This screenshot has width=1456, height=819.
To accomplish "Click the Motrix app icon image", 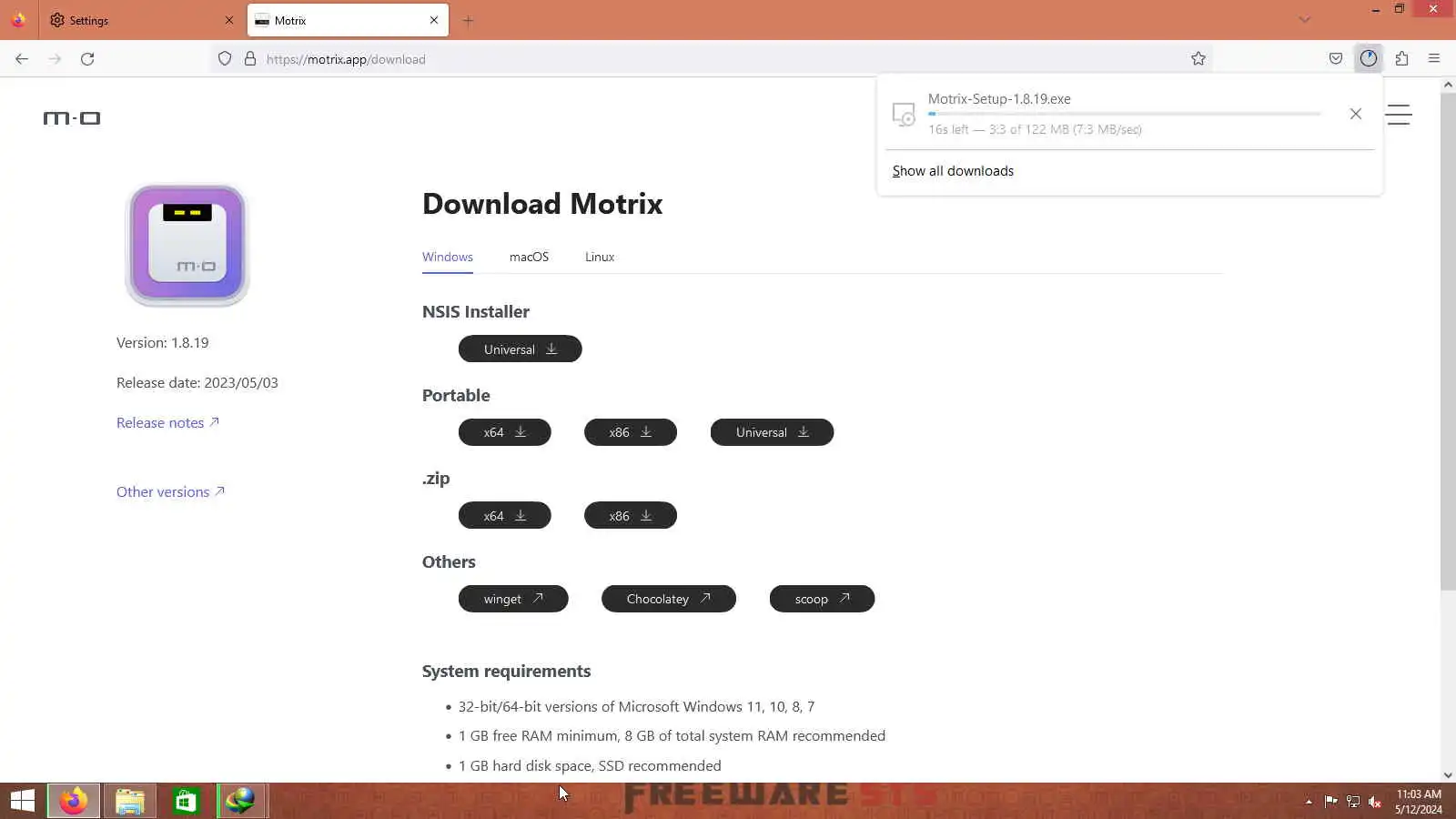I will (187, 245).
